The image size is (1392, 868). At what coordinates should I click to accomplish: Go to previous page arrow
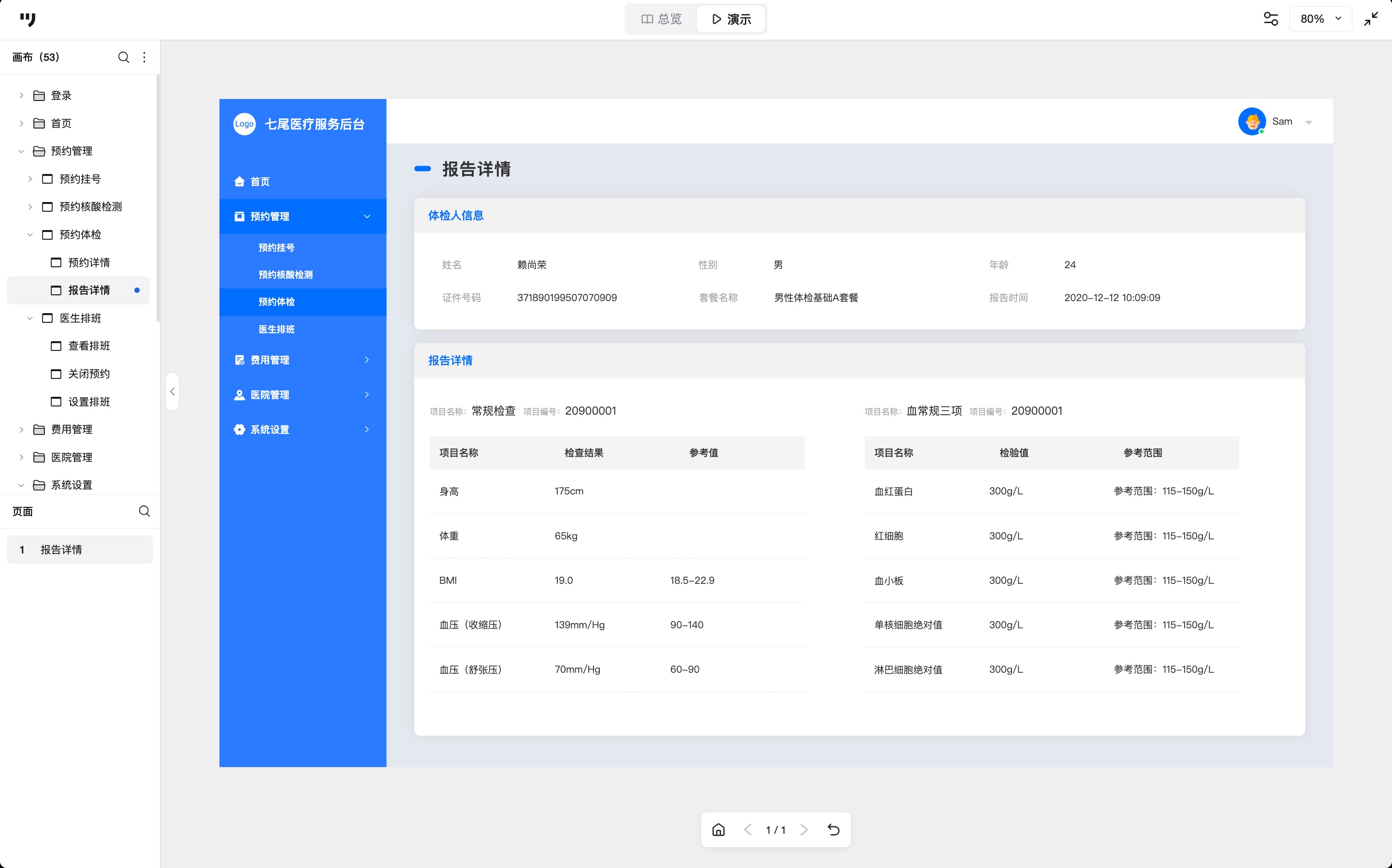pyautogui.click(x=747, y=829)
